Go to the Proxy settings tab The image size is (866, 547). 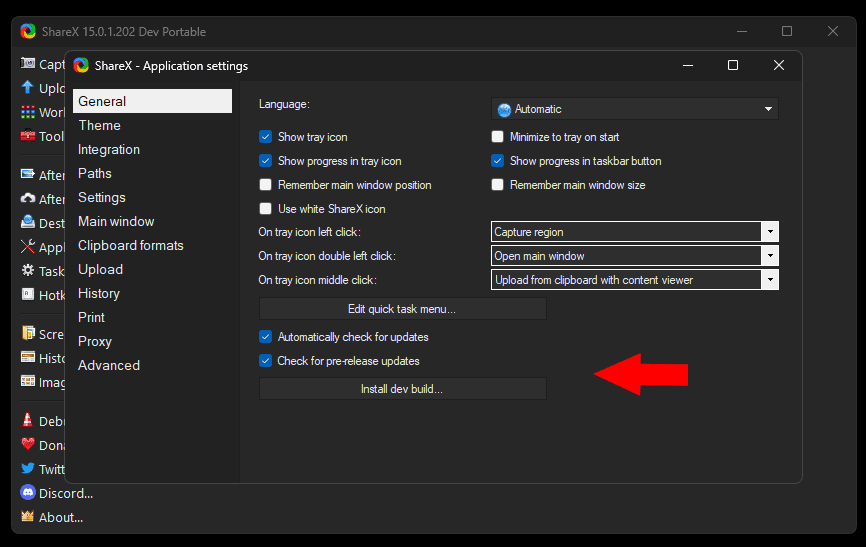point(152,341)
